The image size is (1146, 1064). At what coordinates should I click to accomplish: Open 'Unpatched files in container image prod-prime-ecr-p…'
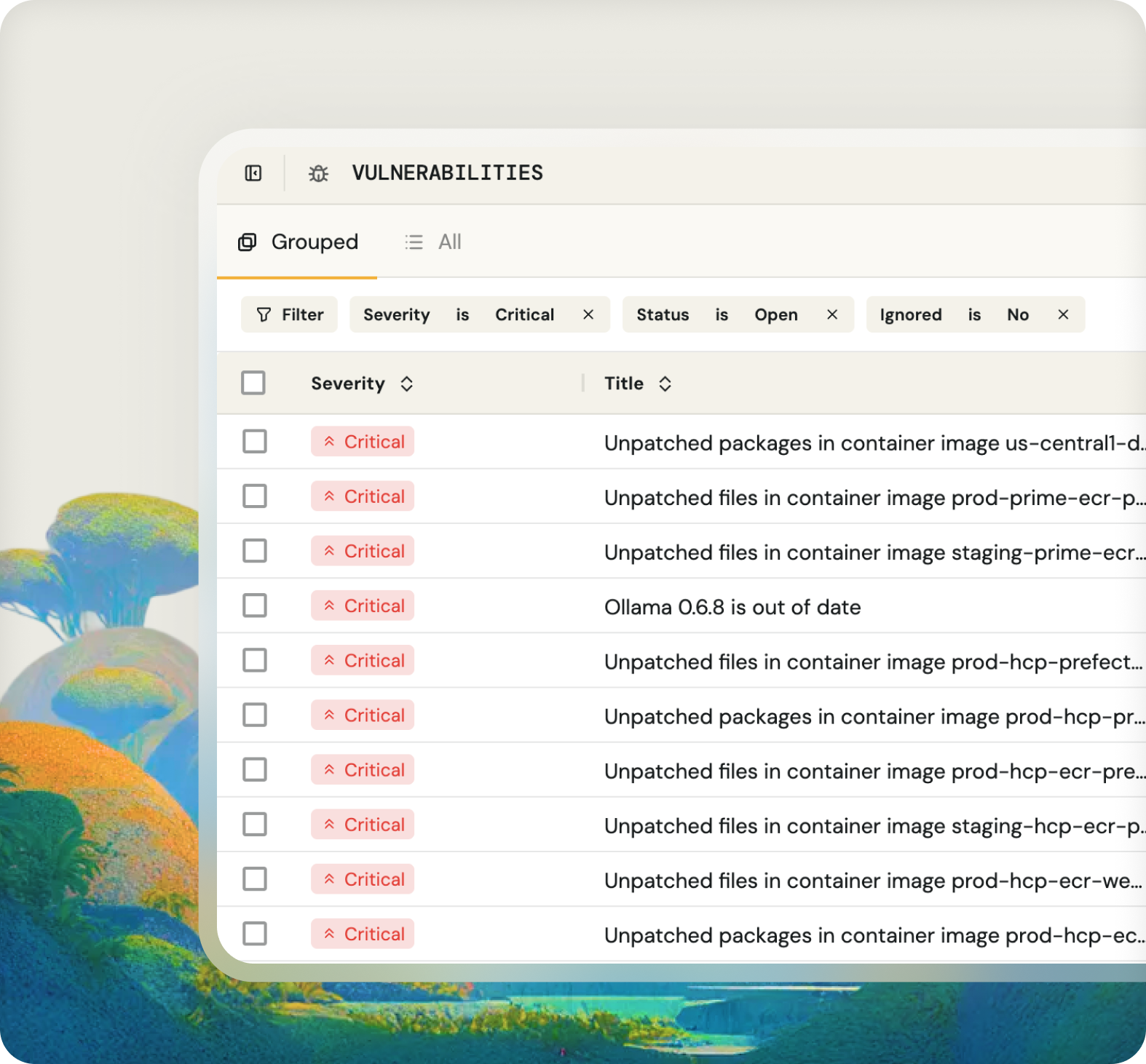pos(874,498)
